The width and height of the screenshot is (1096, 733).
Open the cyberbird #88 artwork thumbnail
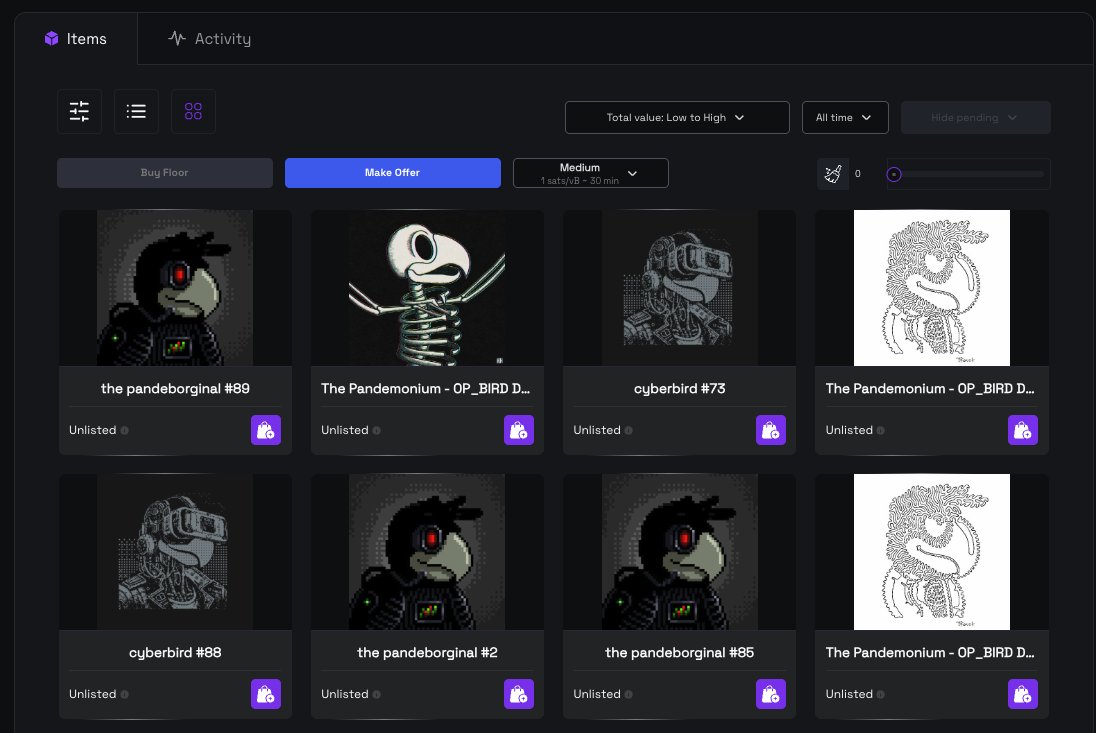point(175,552)
